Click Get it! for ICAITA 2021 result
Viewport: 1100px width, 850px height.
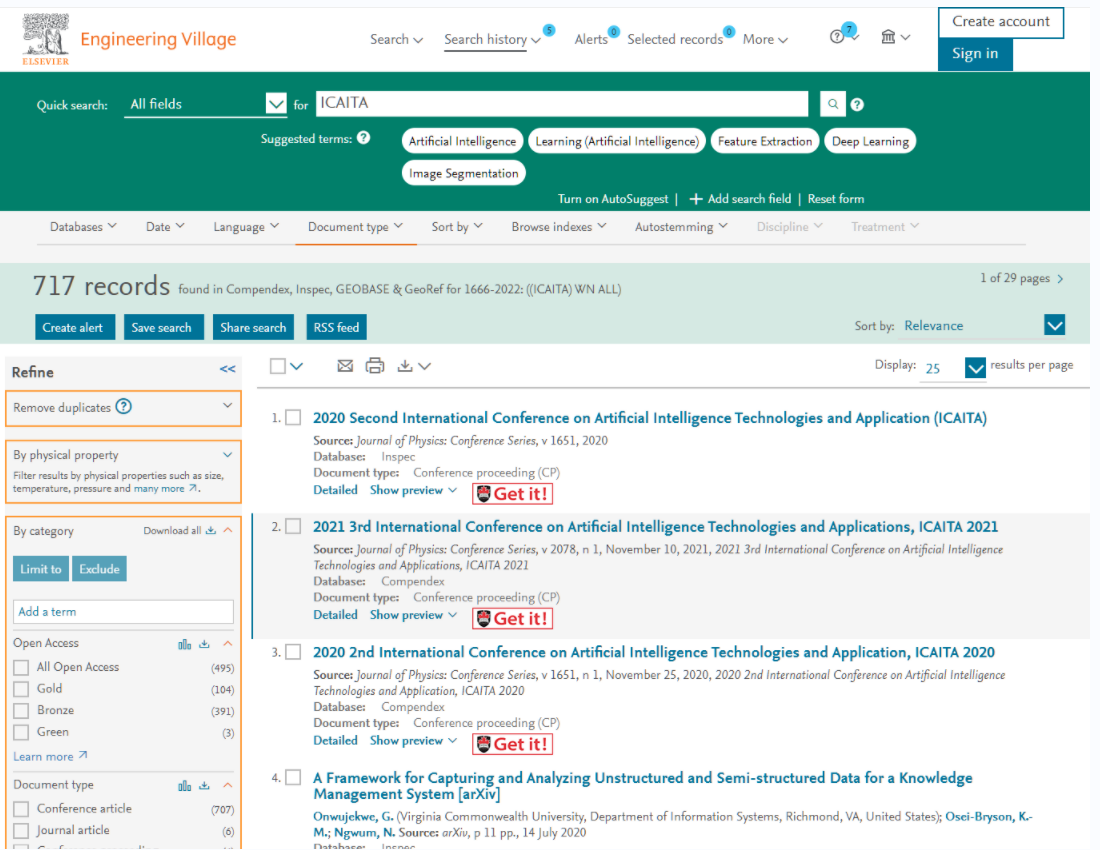click(x=513, y=619)
